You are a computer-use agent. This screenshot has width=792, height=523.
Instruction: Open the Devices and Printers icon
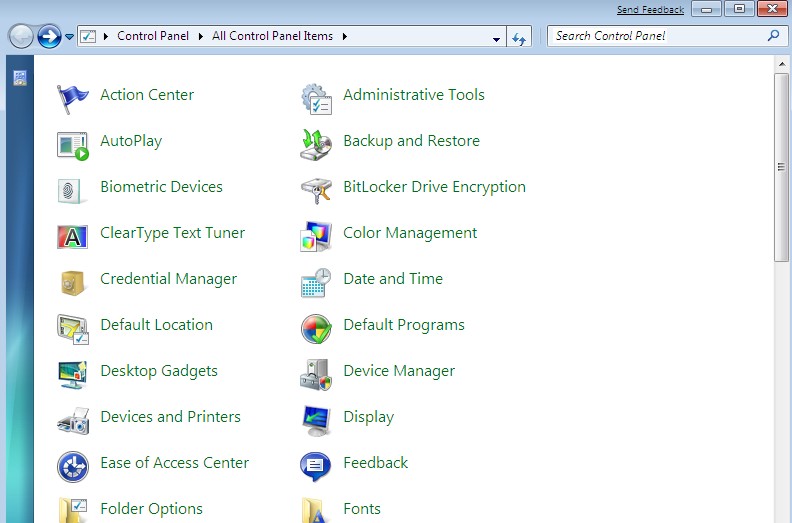(x=73, y=421)
